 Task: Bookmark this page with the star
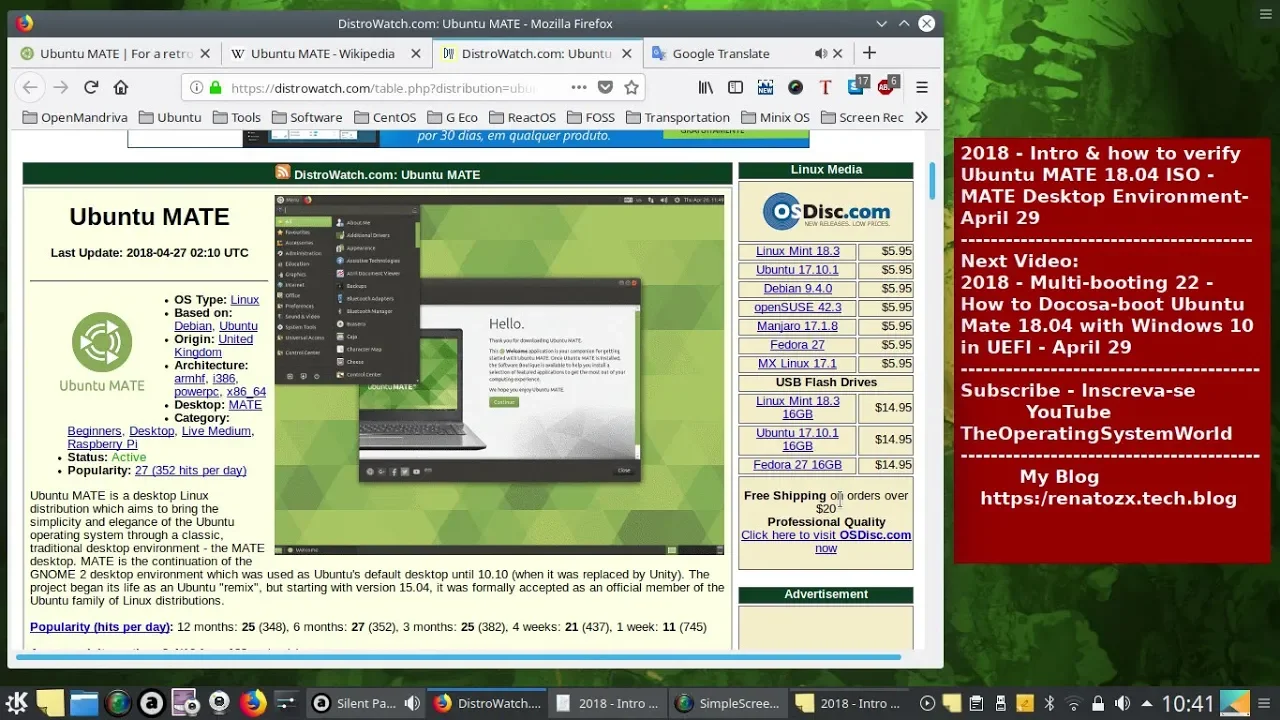tap(631, 87)
